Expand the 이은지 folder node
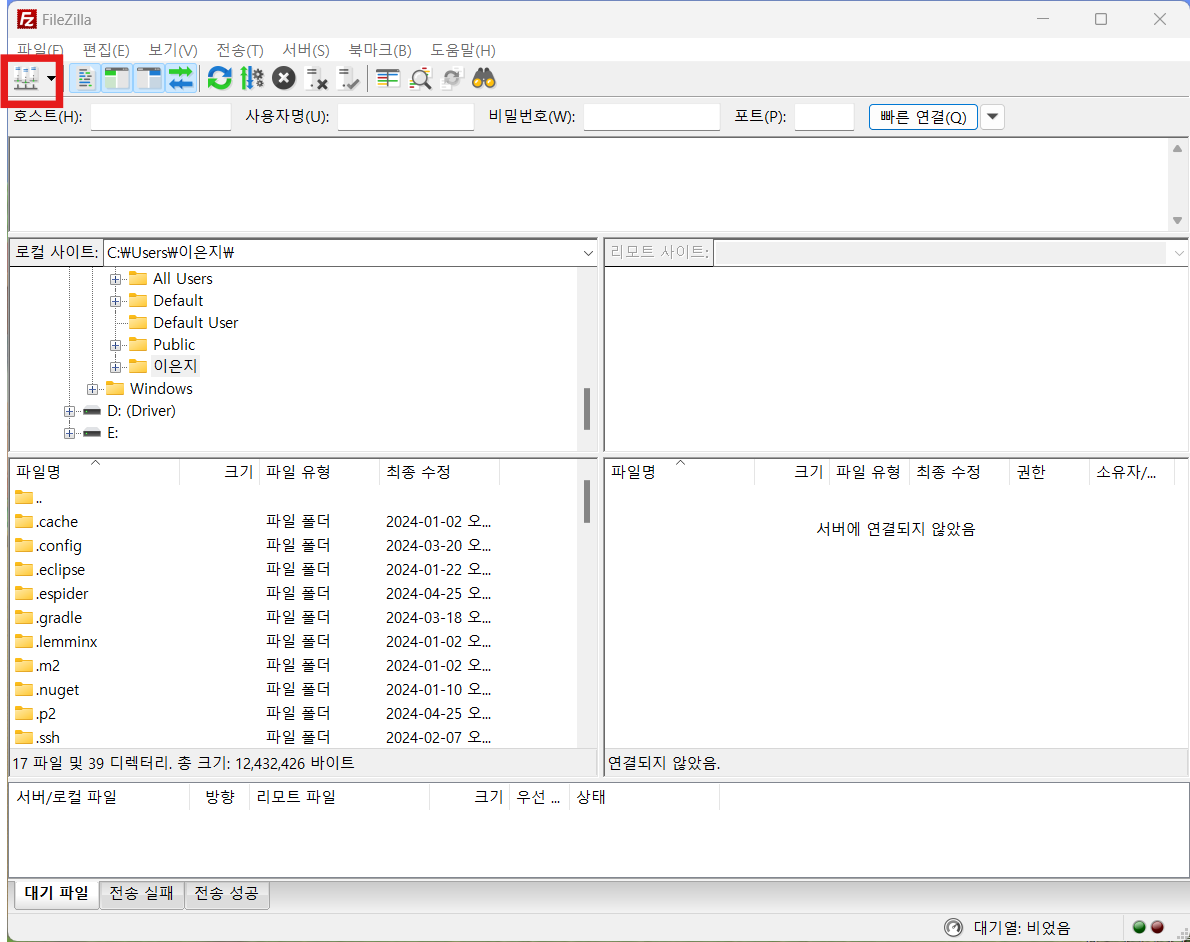1190x942 pixels. point(115,367)
